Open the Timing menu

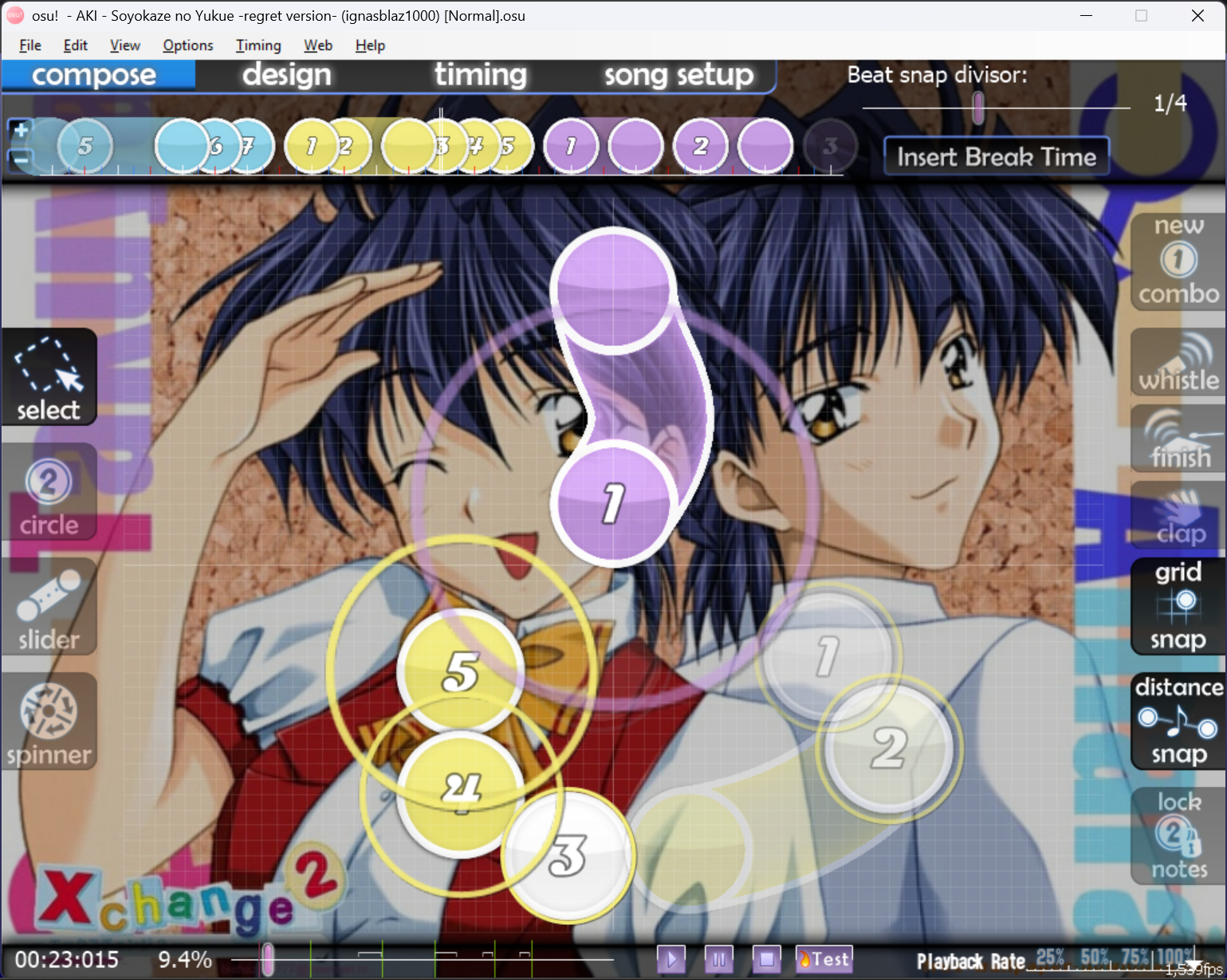(258, 45)
